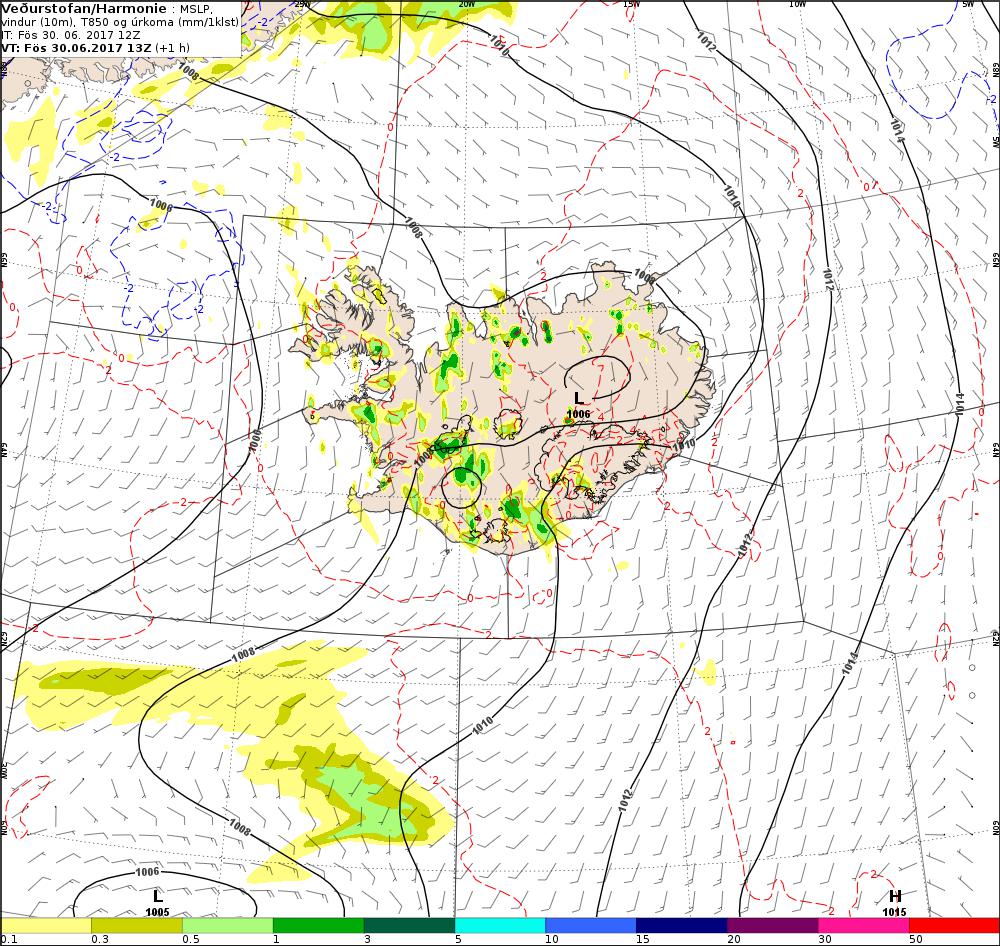The height and width of the screenshot is (946, 1000).
Task: Click the 20W longitude label
Action: click(467, 4)
